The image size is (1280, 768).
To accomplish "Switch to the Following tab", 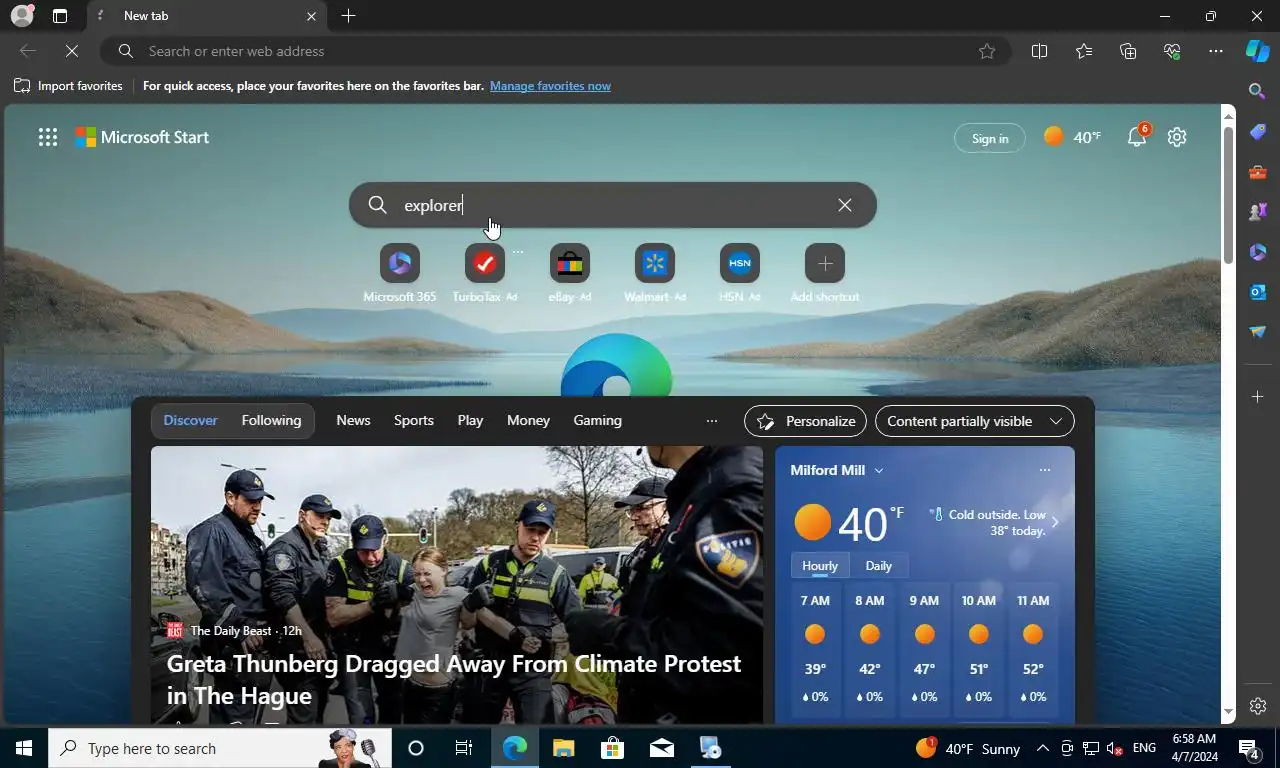I will [271, 421].
